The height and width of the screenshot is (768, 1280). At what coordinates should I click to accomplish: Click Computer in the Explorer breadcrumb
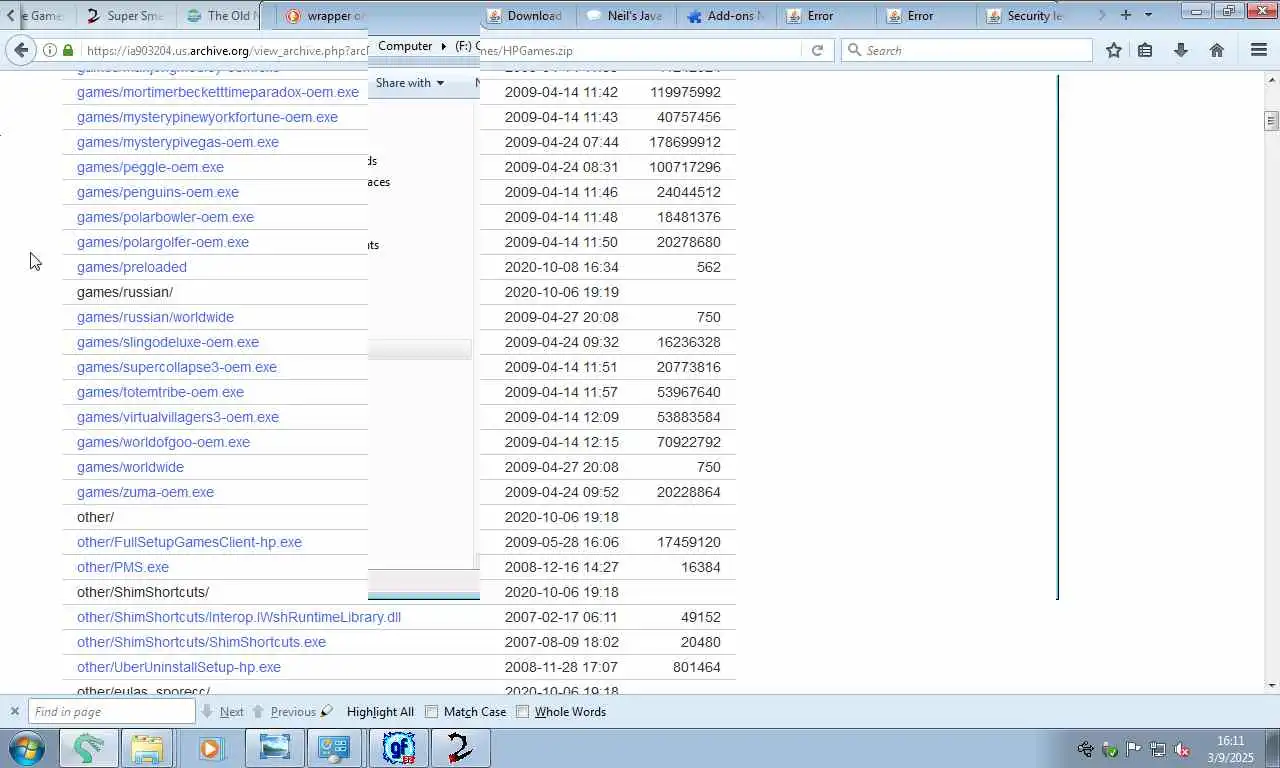405,46
